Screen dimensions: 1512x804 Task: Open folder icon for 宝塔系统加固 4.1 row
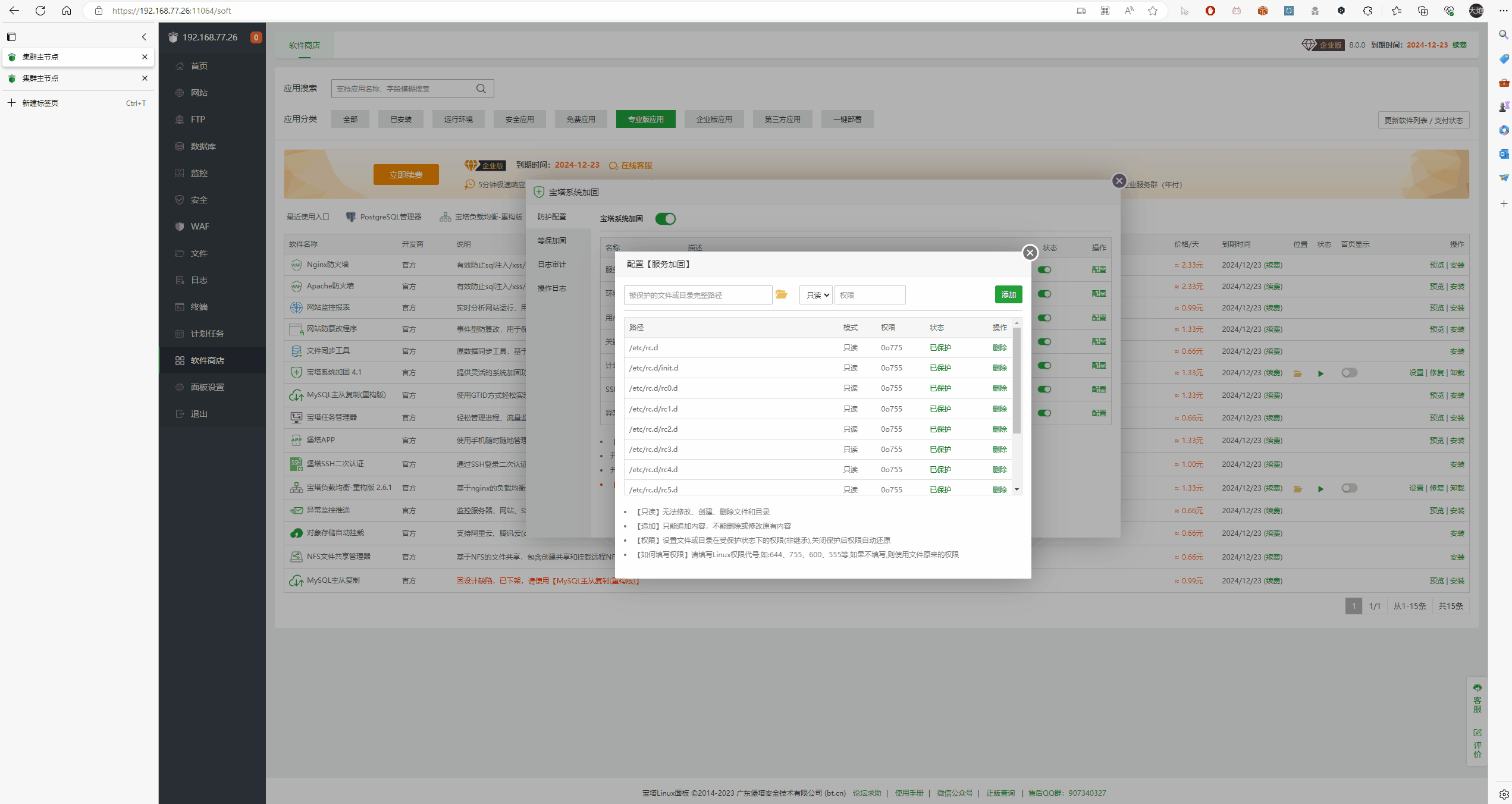1298,373
